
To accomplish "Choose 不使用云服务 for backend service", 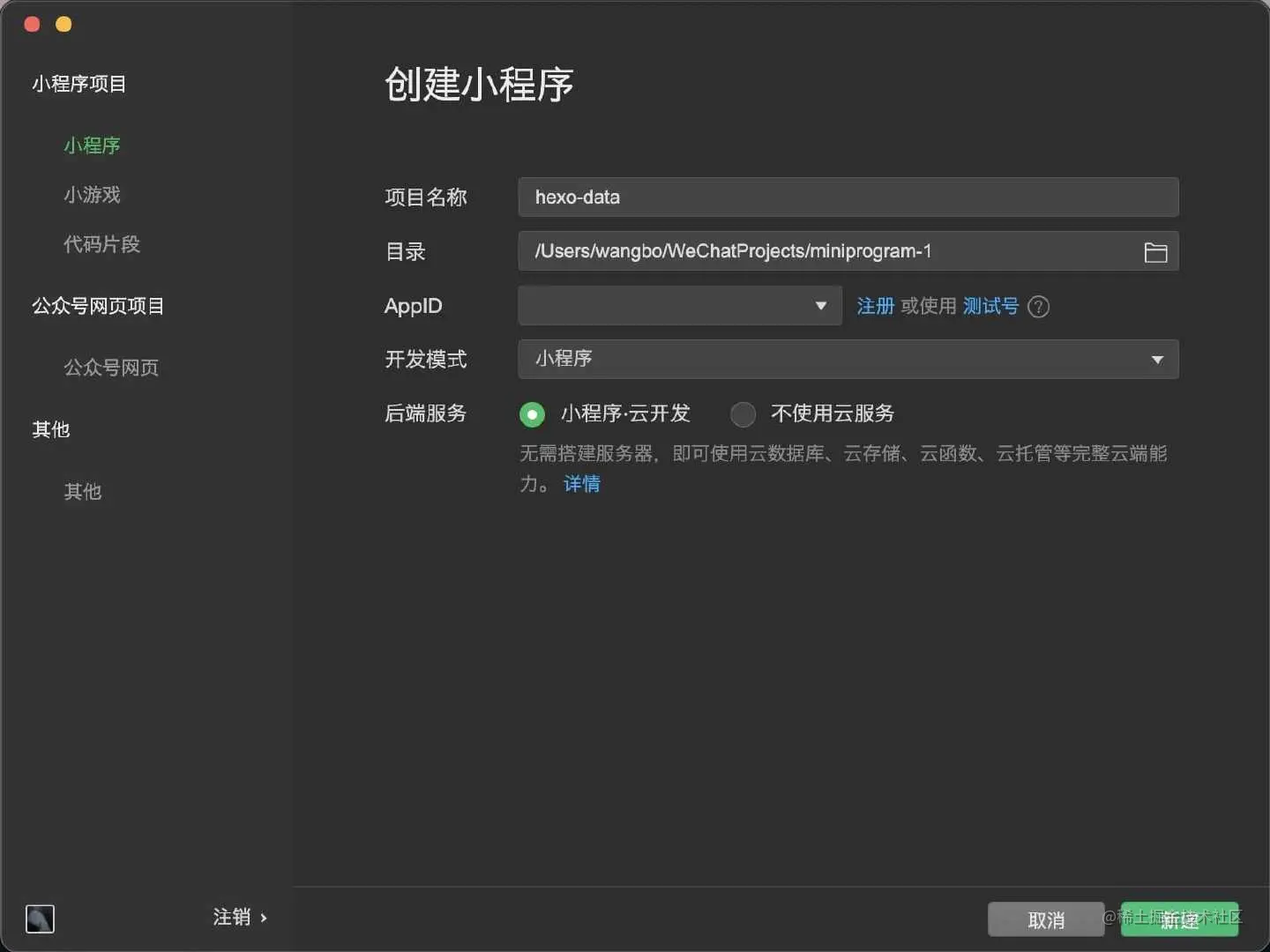I will pyautogui.click(x=743, y=414).
